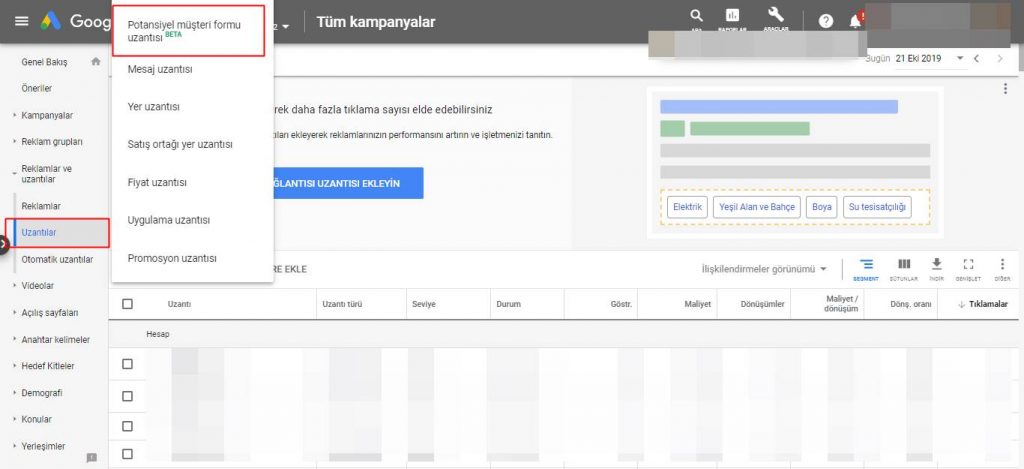
Task: Open the Araçlar wrench tools icon
Action: [774, 16]
